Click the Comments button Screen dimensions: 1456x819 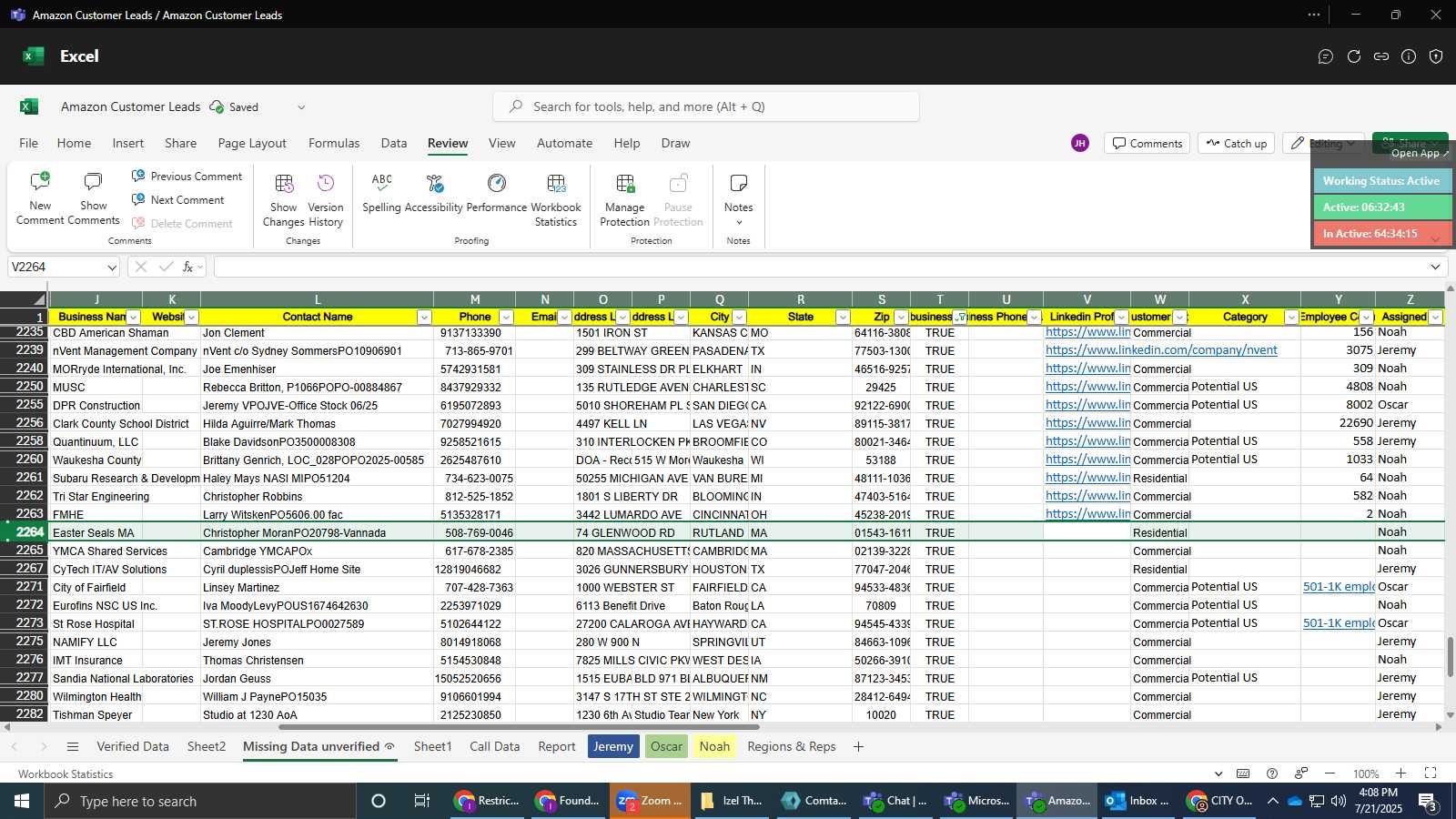point(1147,144)
